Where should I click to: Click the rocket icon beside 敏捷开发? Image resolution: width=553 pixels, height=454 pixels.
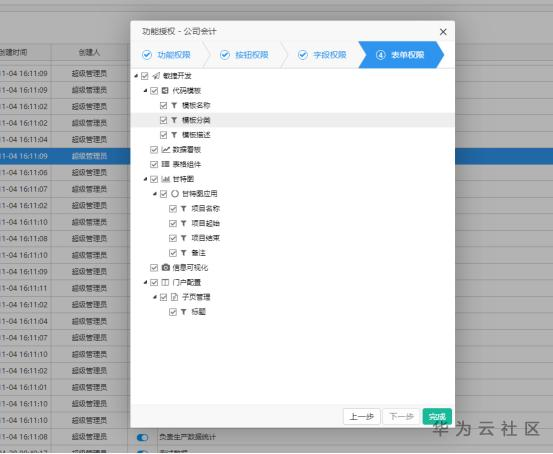point(156,76)
